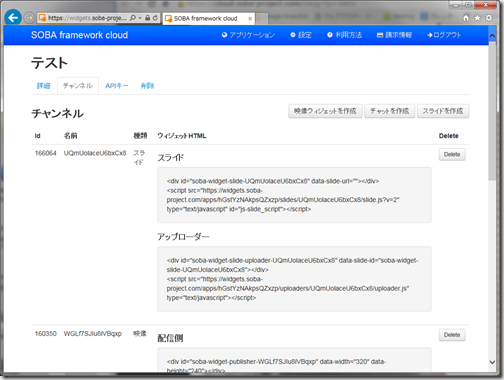Image resolution: width=504 pixels, height=380 pixels.
Task: Click the アップローダー section heading
Action: click(183, 237)
